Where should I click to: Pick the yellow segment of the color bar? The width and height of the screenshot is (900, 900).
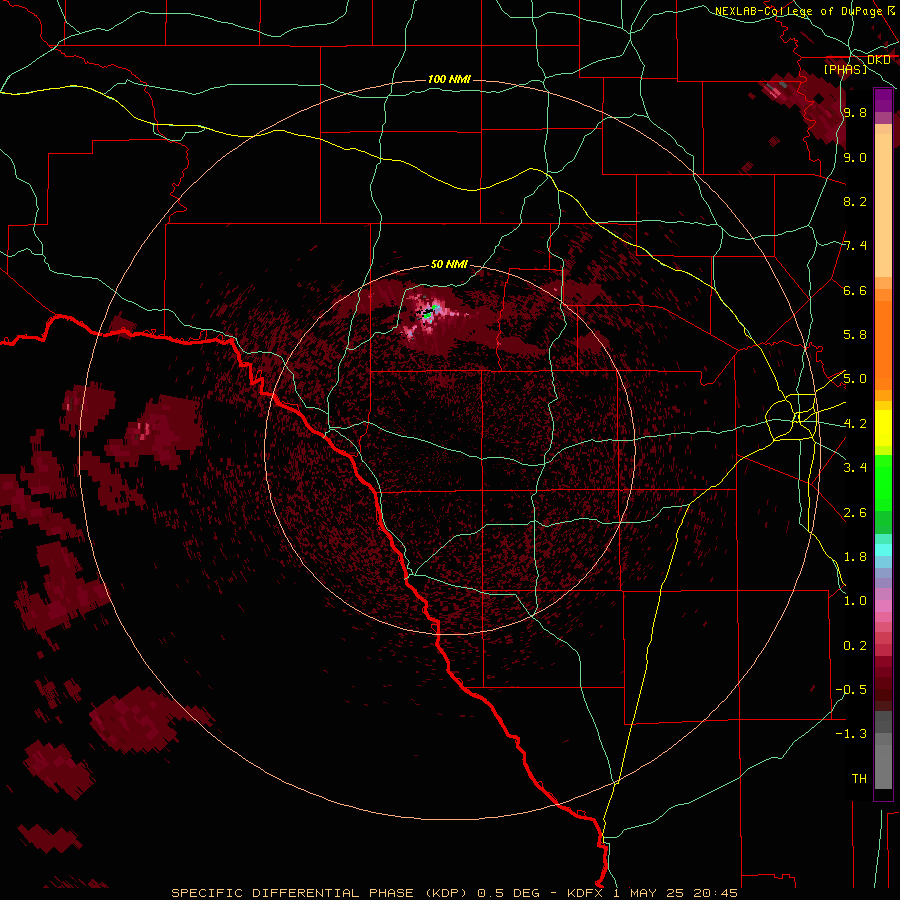[883, 428]
